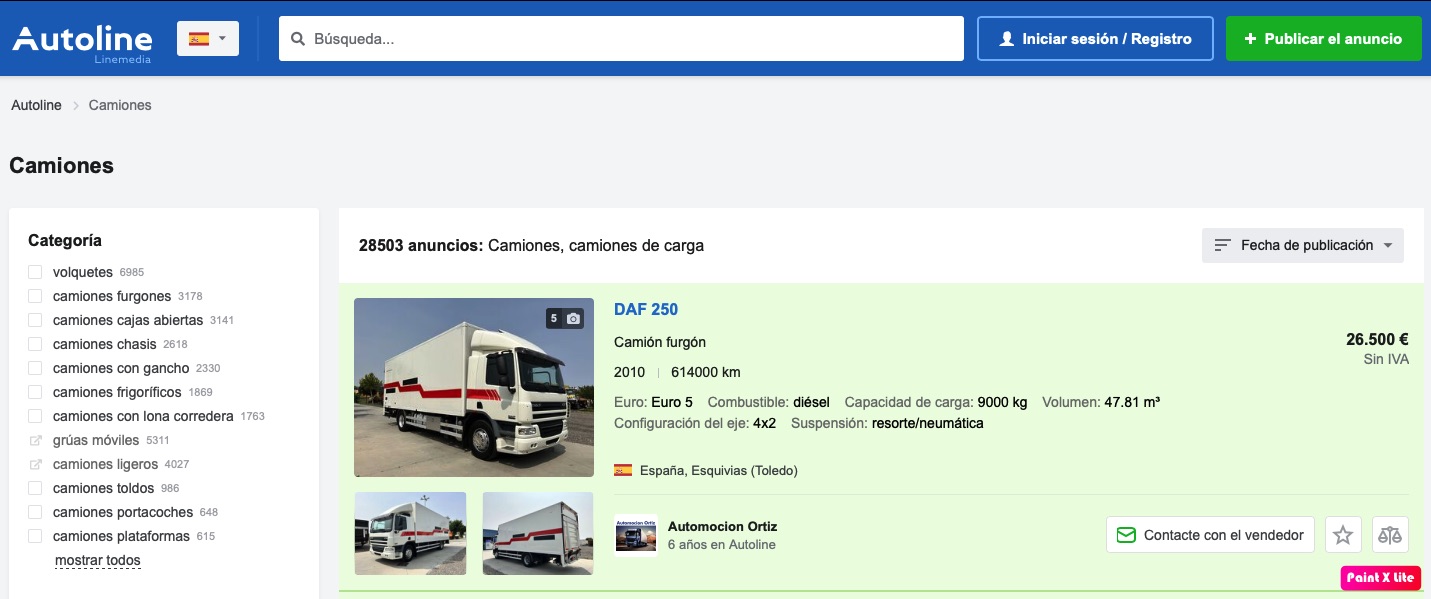Click the Categoría filter heading

click(x=65, y=240)
